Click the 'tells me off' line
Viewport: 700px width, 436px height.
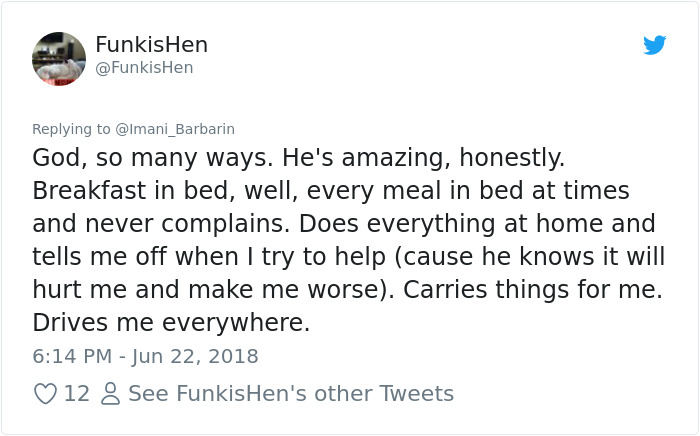tap(348, 257)
